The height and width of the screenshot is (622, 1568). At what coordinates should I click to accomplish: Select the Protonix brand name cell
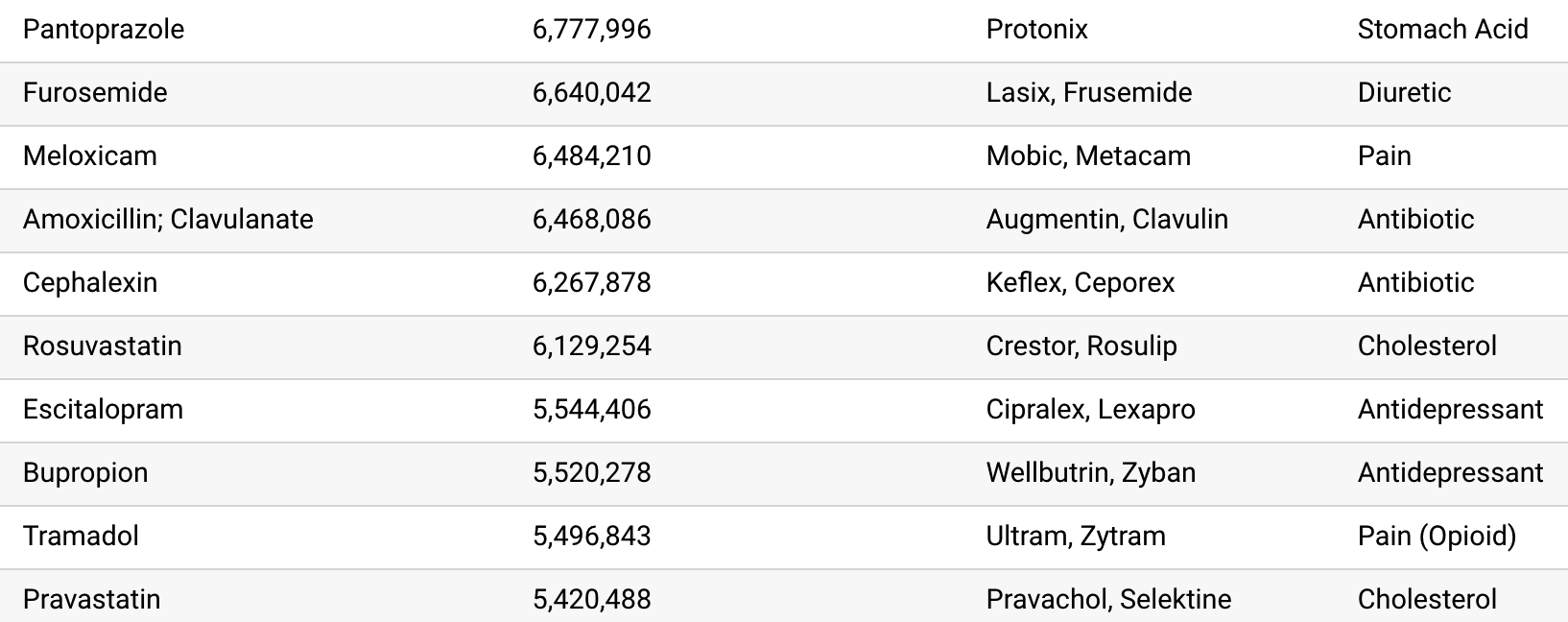click(x=1037, y=30)
